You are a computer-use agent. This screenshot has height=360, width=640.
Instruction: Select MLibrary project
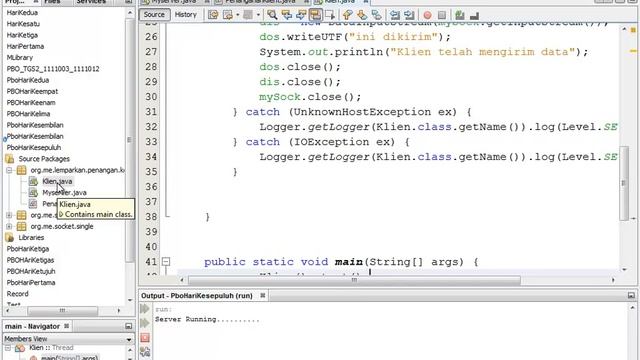[20, 58]
